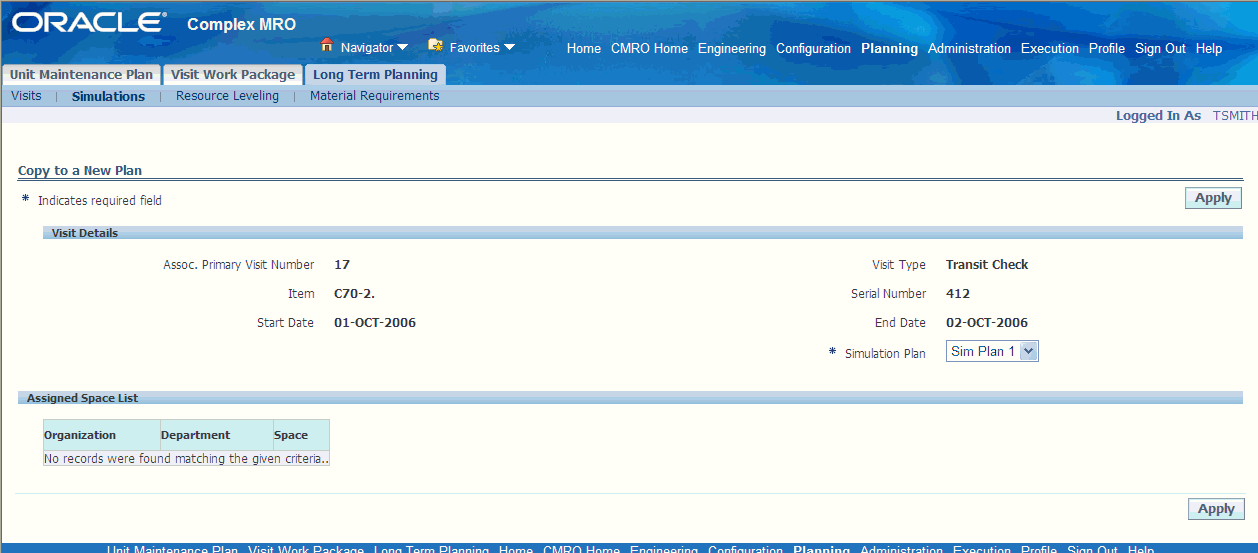
Task: Open the Simulation Plan dropdown
Action: click(992, 351)
